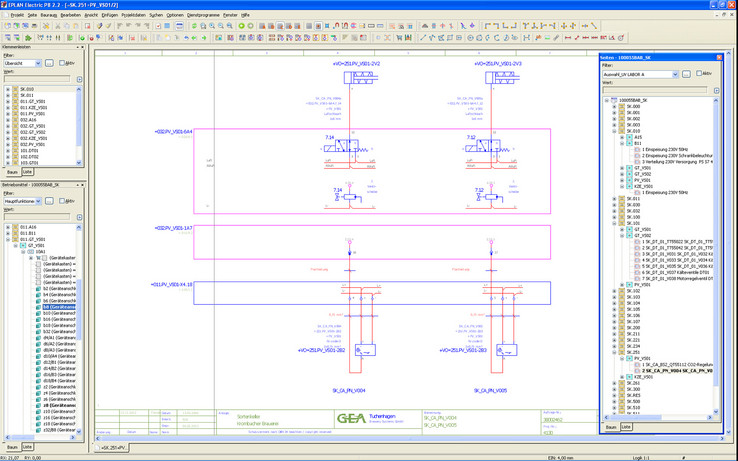Screen dimensions: 738x461
Task: Expand the SK.010 node in Klemmenleisten tree
Action: click(8, 89)
